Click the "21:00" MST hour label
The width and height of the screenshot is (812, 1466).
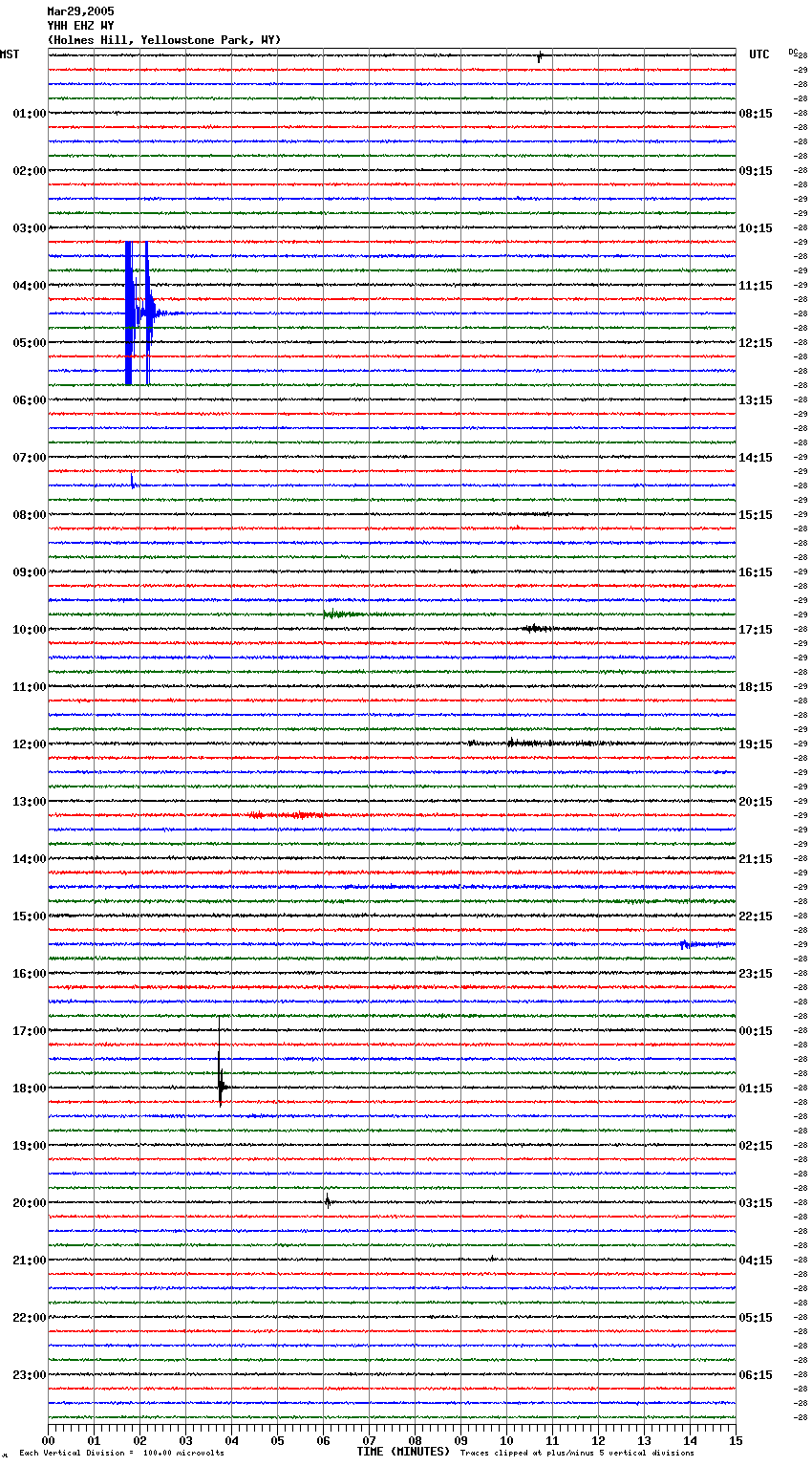(x=30, y=1261)
